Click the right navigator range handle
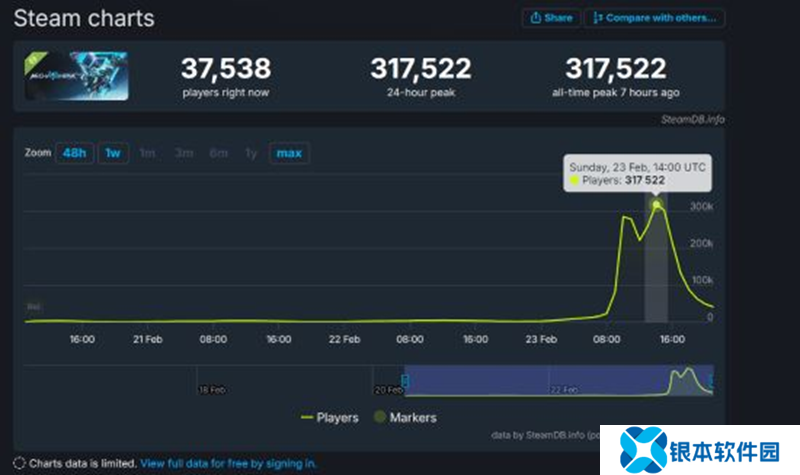The image size is (800, 475). pos(711,381)
